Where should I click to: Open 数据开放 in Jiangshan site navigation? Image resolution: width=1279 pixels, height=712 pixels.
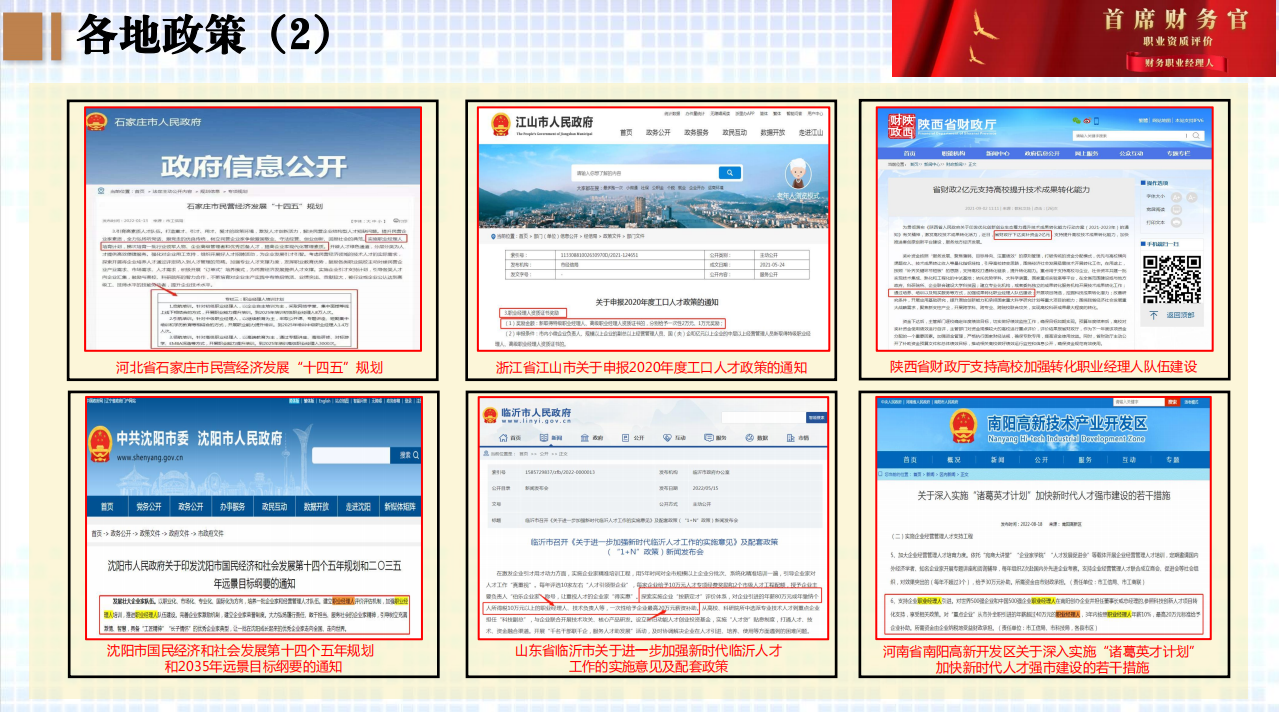[x=772, y=132]
